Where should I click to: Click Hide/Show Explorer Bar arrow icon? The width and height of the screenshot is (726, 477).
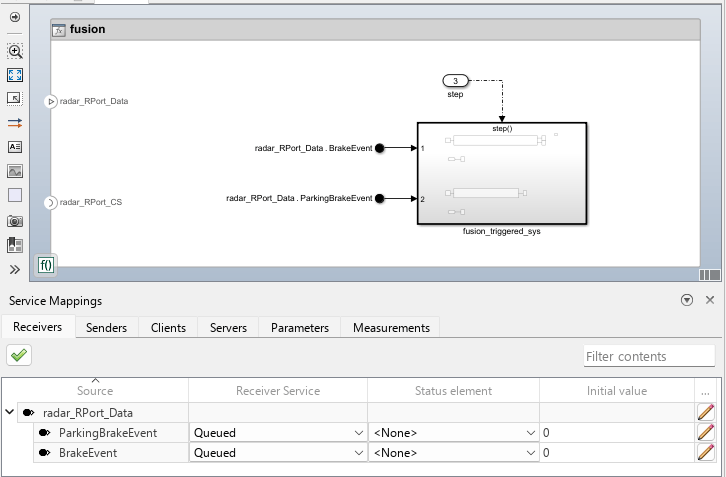pos(15,17)
